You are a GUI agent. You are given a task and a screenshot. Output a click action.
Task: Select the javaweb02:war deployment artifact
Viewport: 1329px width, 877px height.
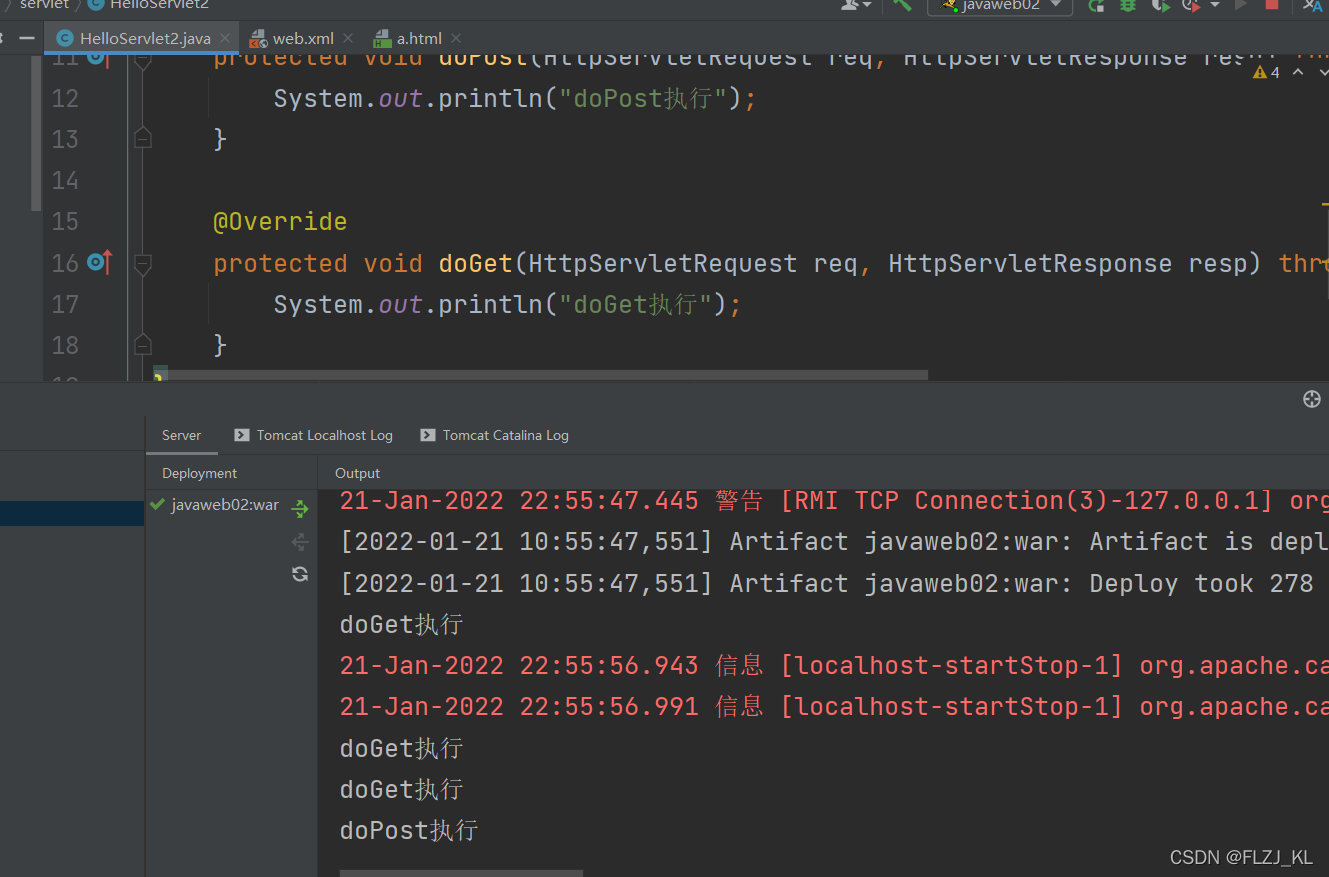pyautogui.click(x=225, y=504)
